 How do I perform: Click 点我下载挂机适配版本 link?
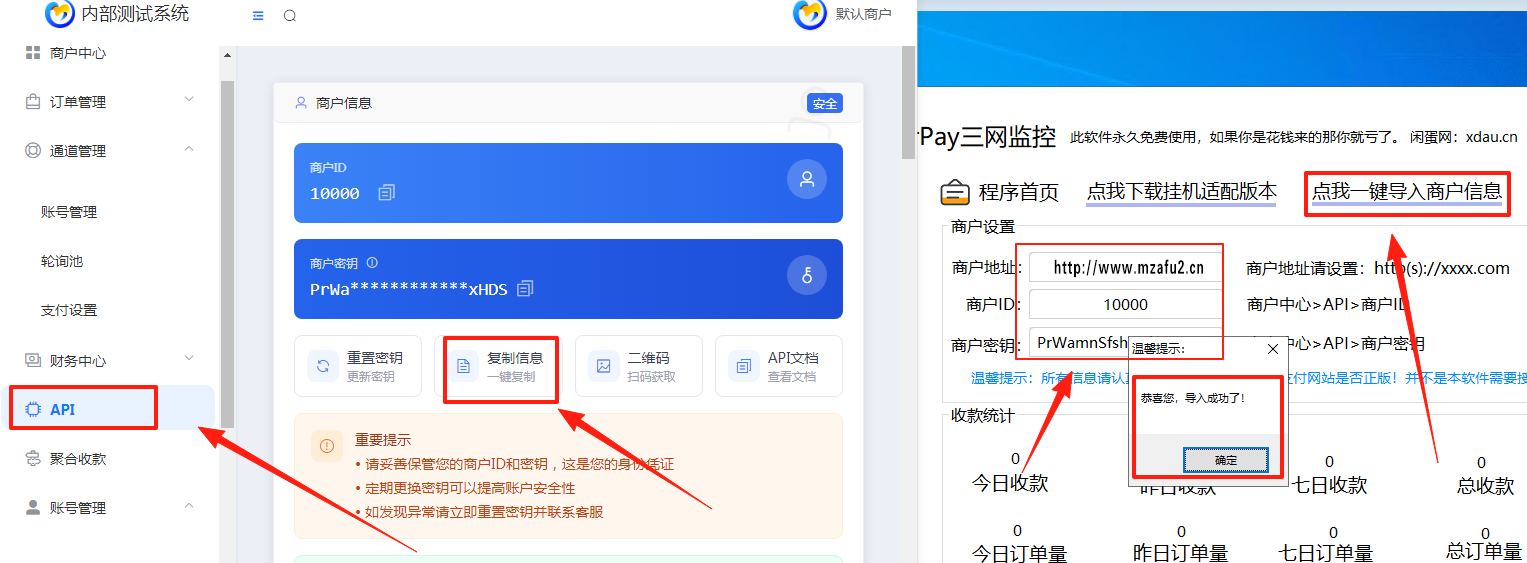point(1182,192)
